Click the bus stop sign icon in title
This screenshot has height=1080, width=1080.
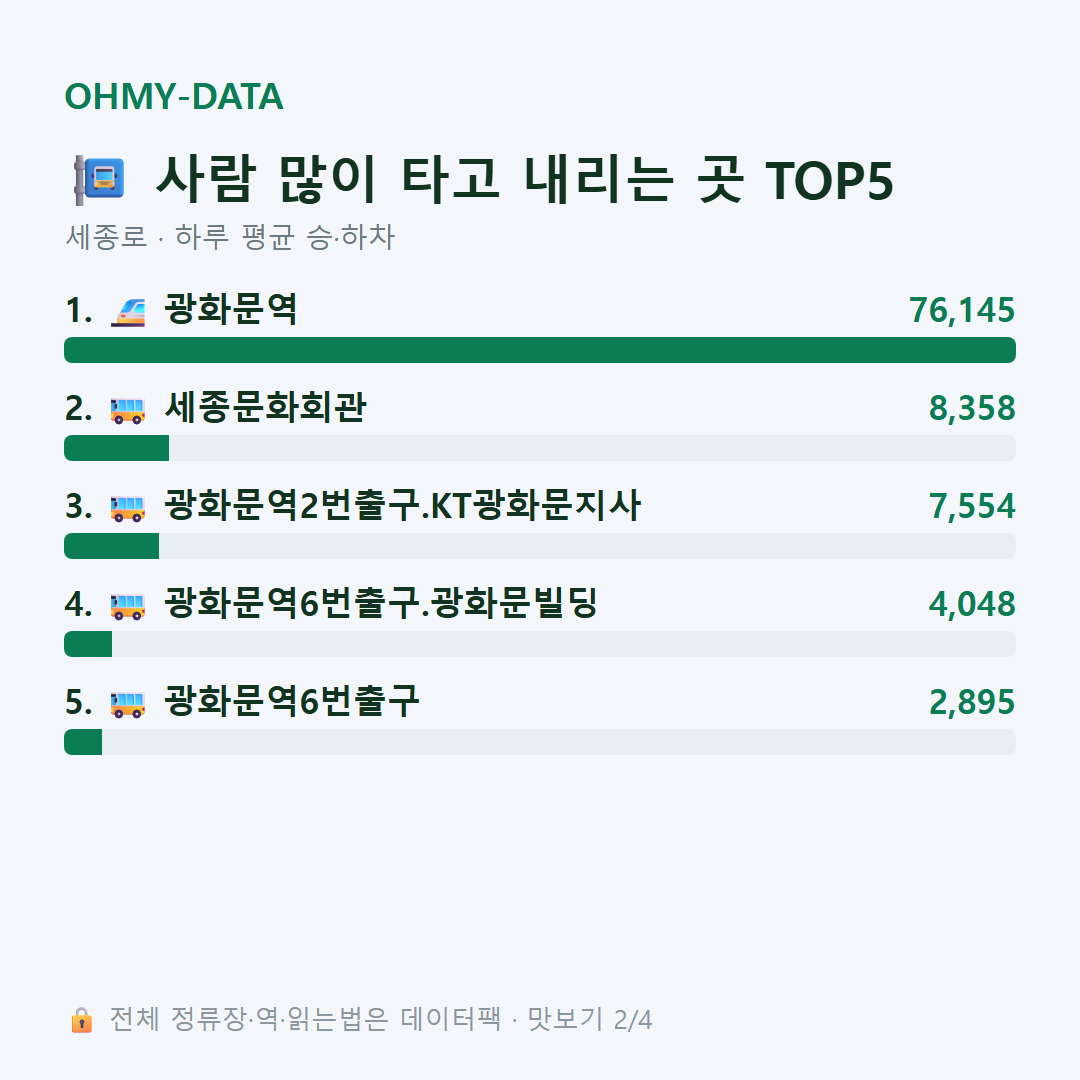[x=99, y=180]
